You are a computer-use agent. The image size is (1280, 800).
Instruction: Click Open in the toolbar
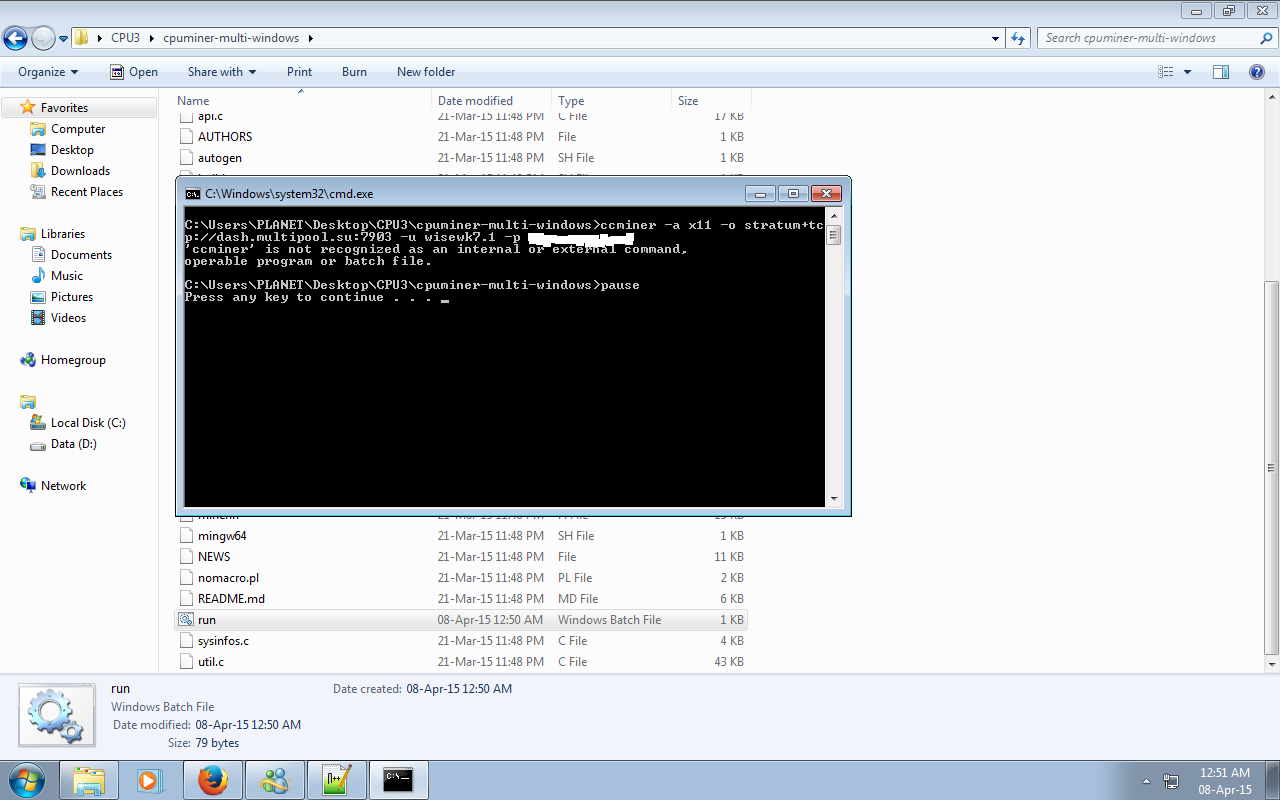coord(134,72)
